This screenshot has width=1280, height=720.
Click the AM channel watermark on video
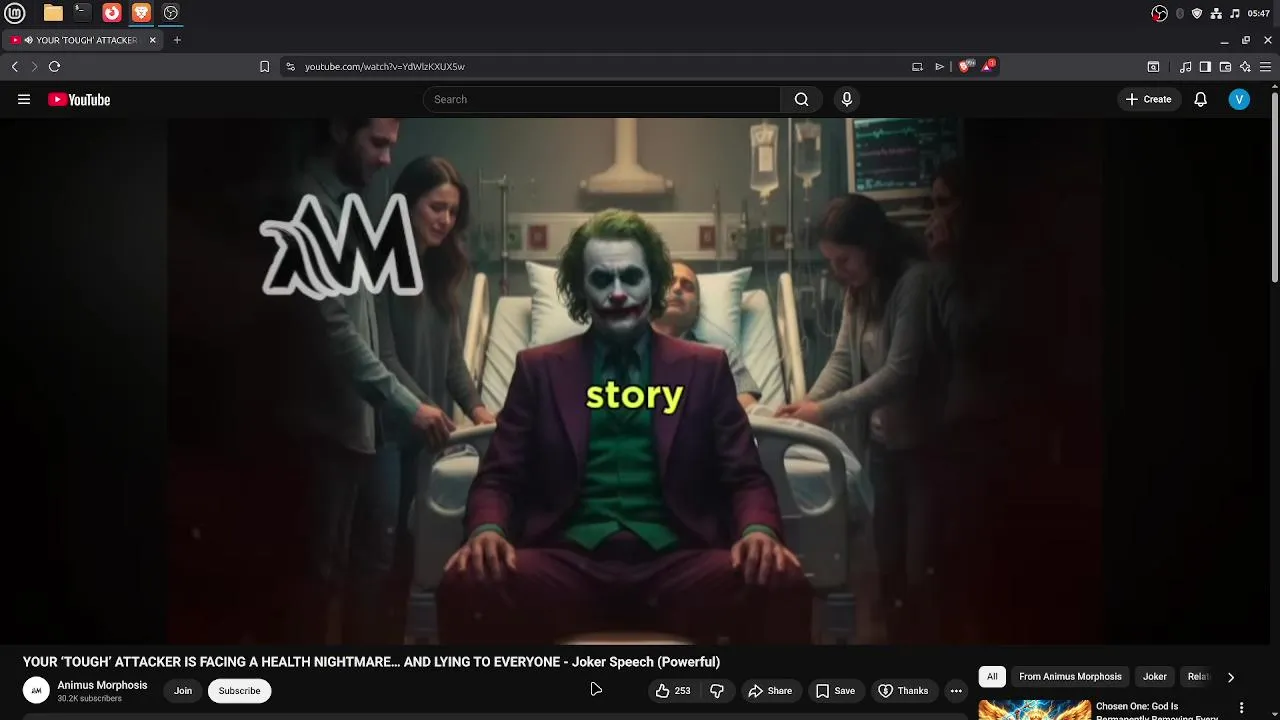click(341, 246)
